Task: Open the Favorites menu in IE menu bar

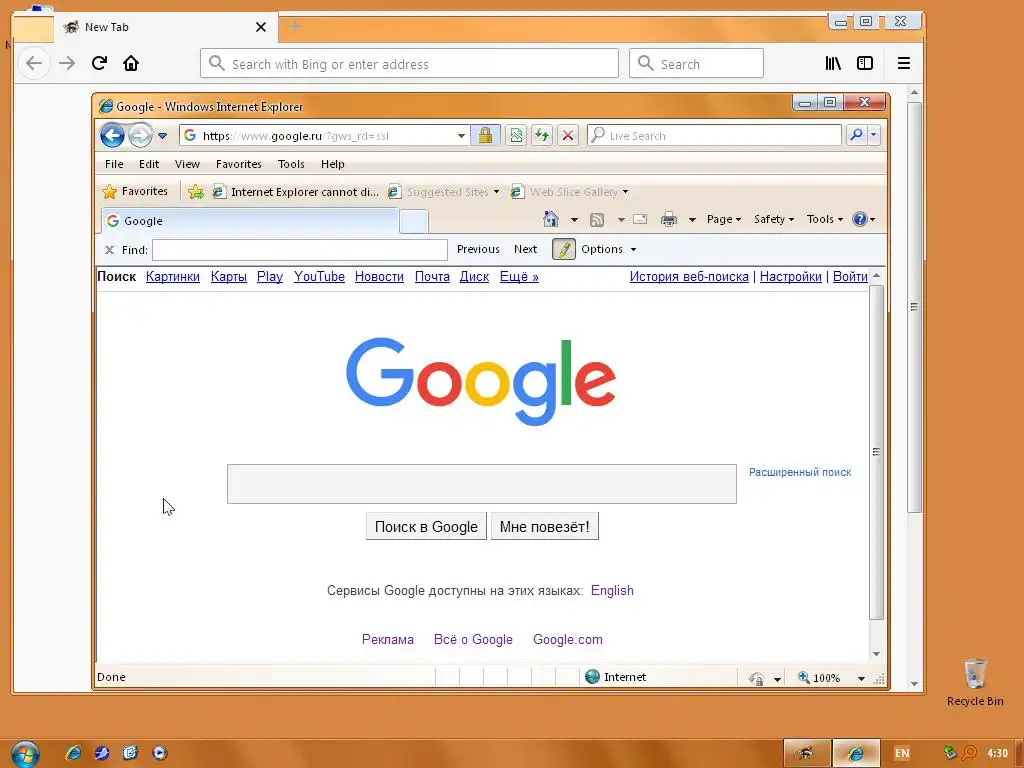Action: pyautogui.click(x=239, y=164)
